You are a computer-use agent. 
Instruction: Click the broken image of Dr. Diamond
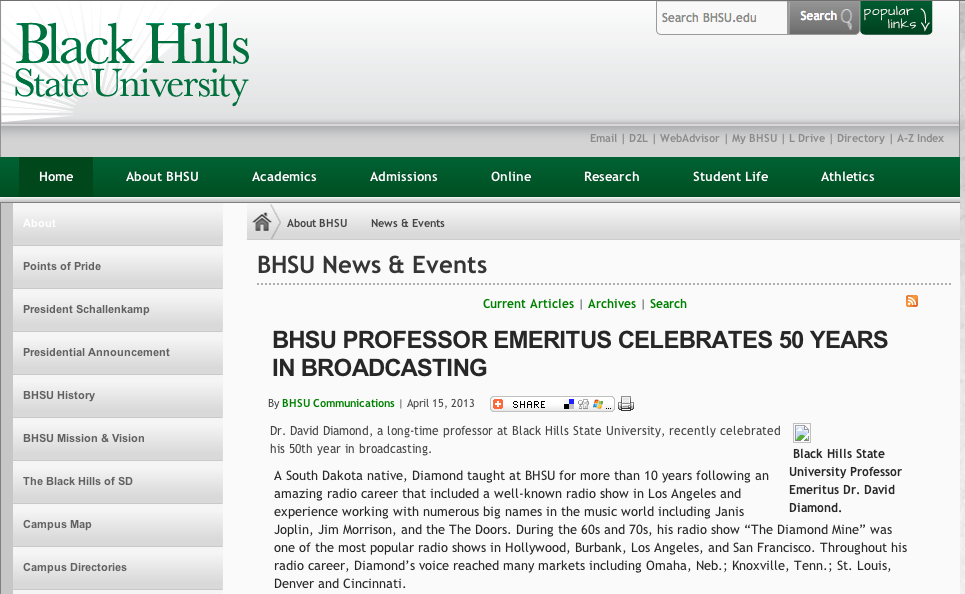click(x=802, y=433)
